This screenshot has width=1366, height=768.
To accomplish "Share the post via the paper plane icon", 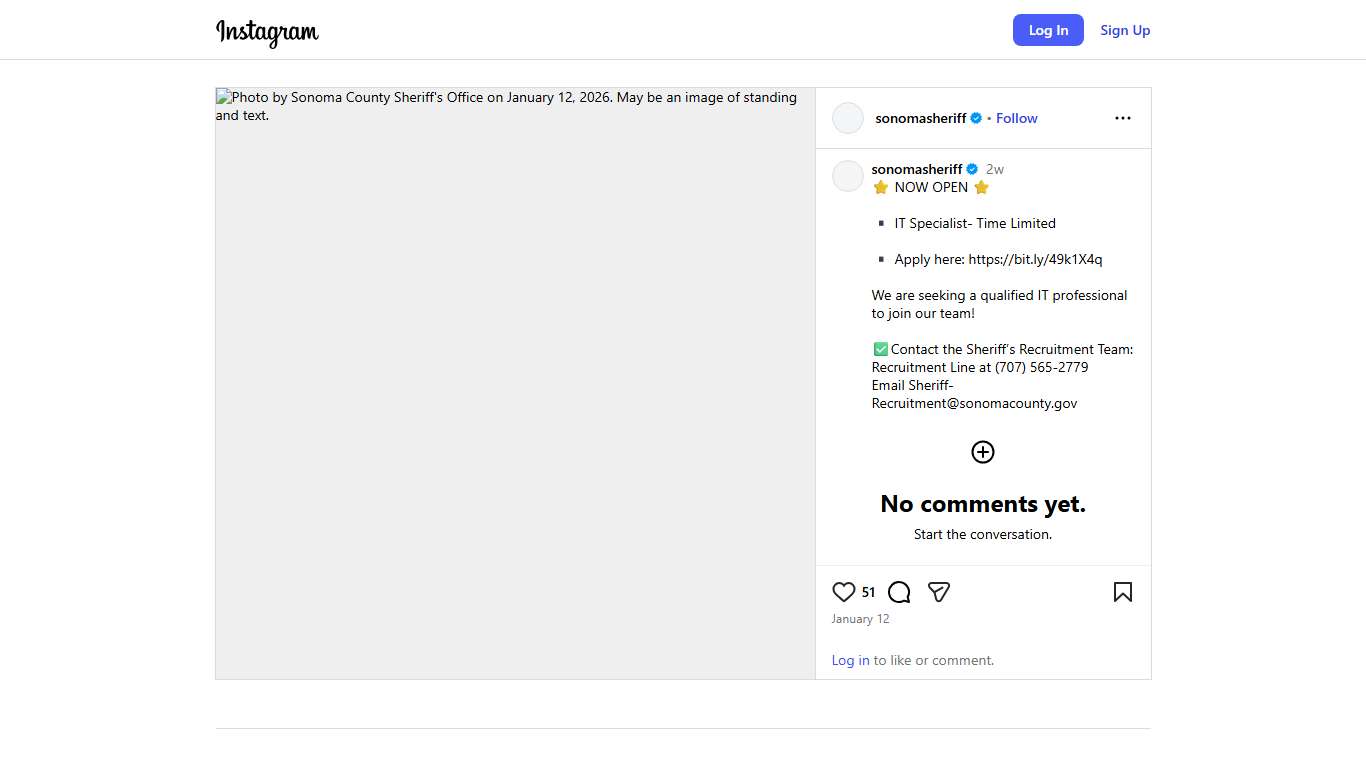I will 938,592.
